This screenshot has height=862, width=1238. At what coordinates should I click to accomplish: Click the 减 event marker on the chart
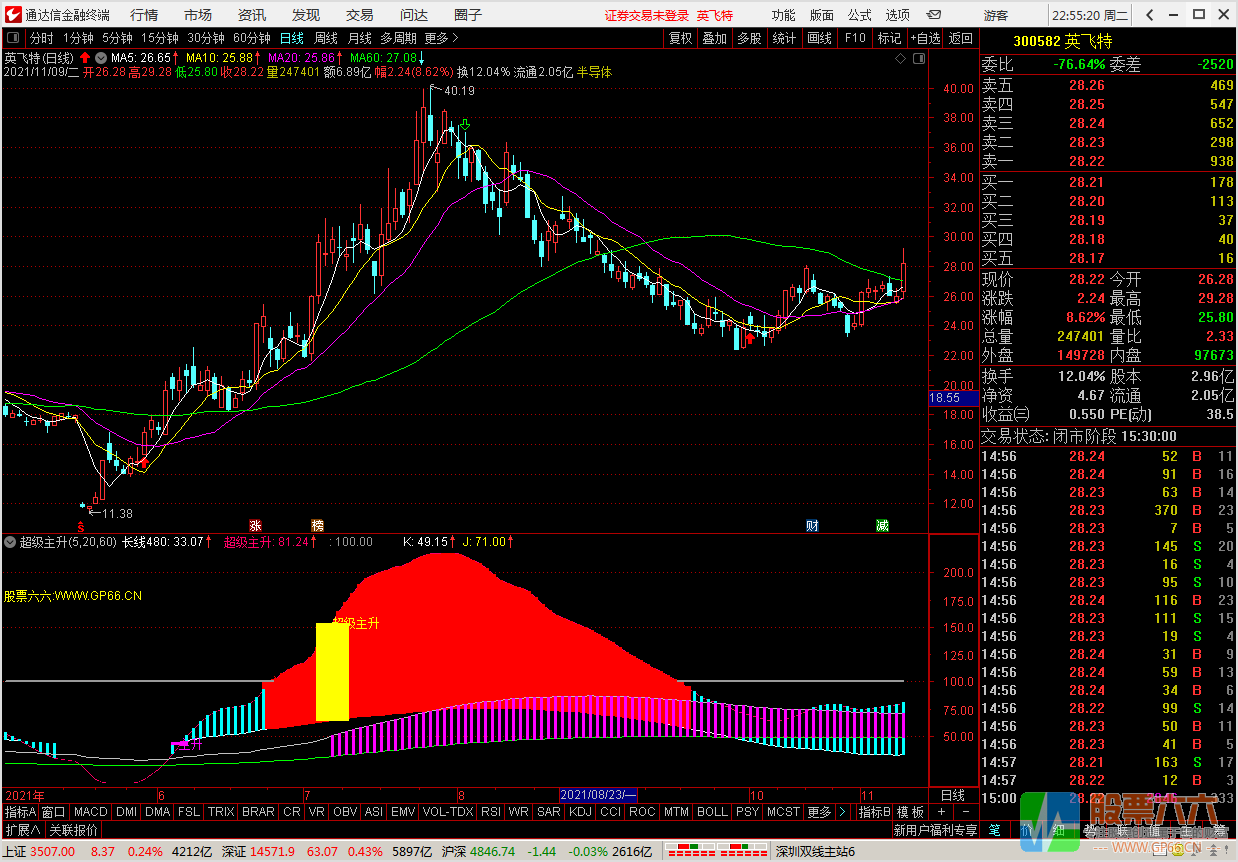click(x=882, y=526)
